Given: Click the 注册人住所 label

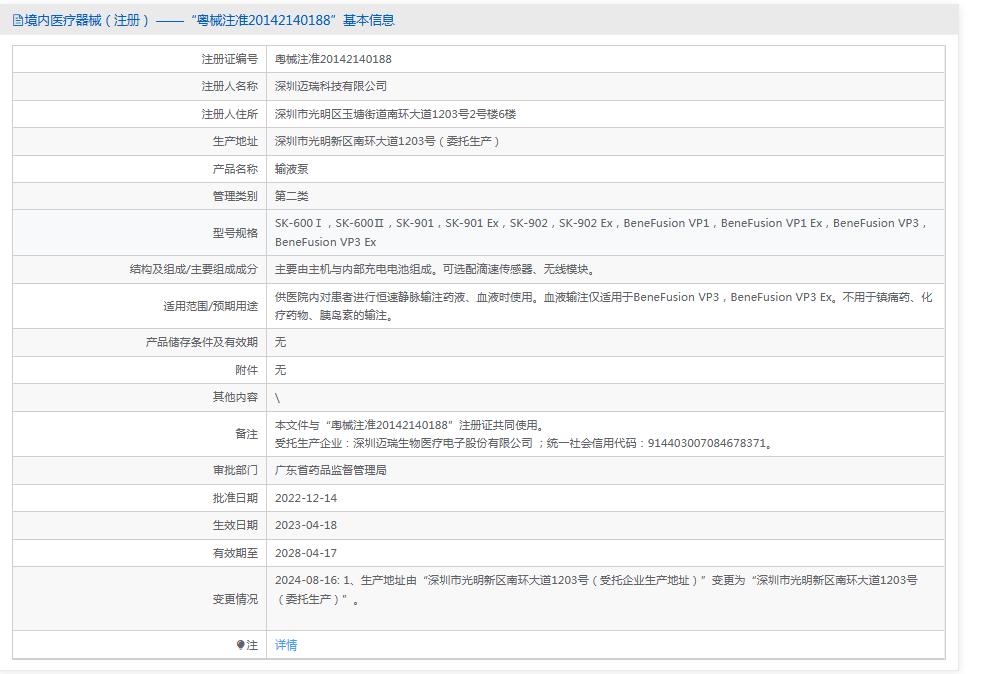Looking at the screenshot, I should (229, 114).
